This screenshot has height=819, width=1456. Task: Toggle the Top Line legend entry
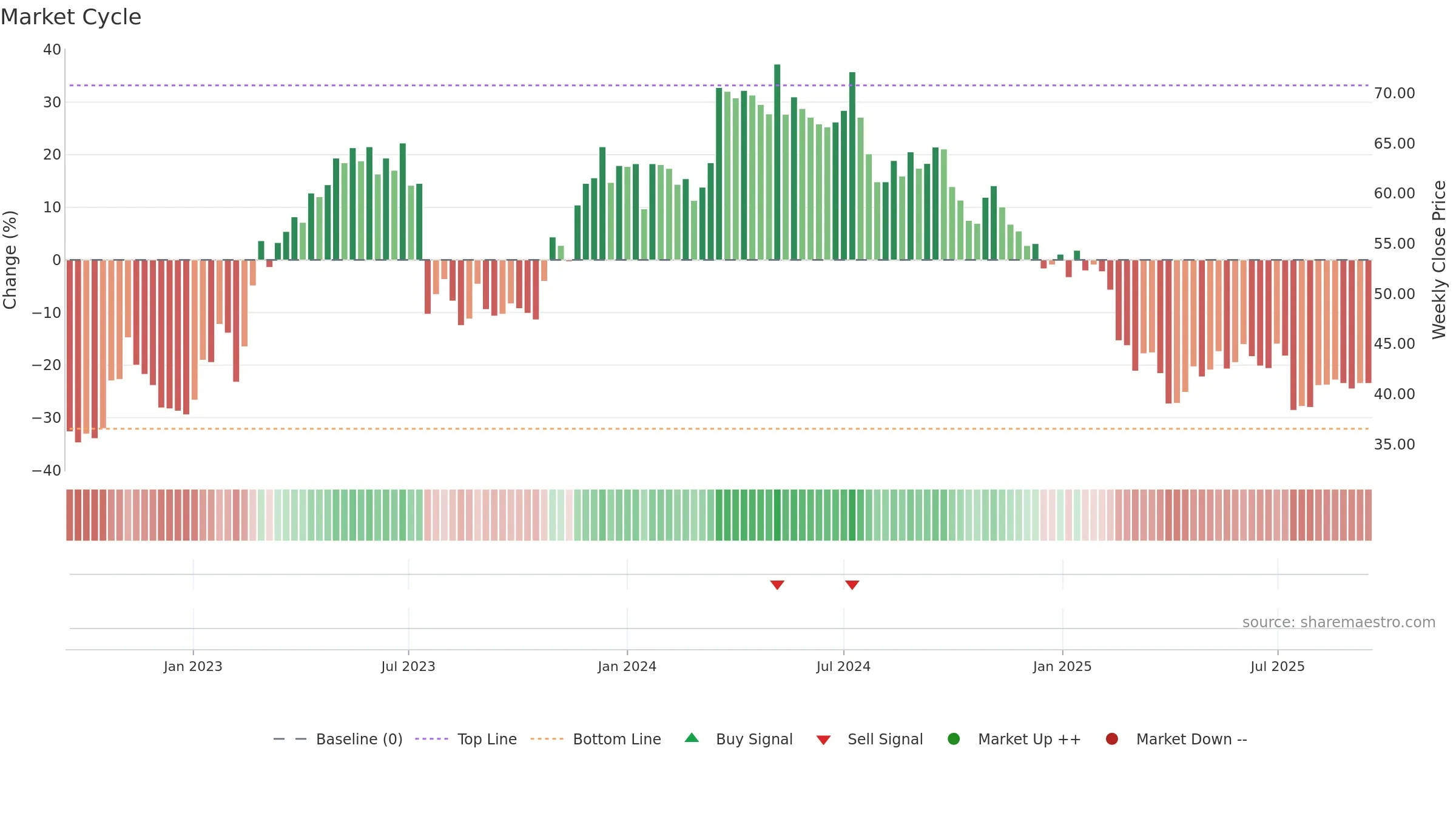pyautogui.click(x=466, y=739)
